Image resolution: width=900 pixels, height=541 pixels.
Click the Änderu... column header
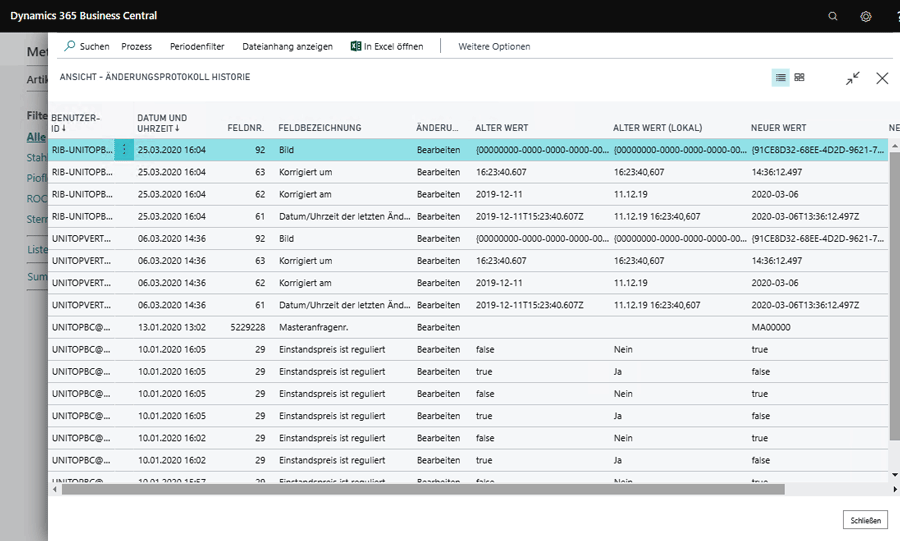437,128
